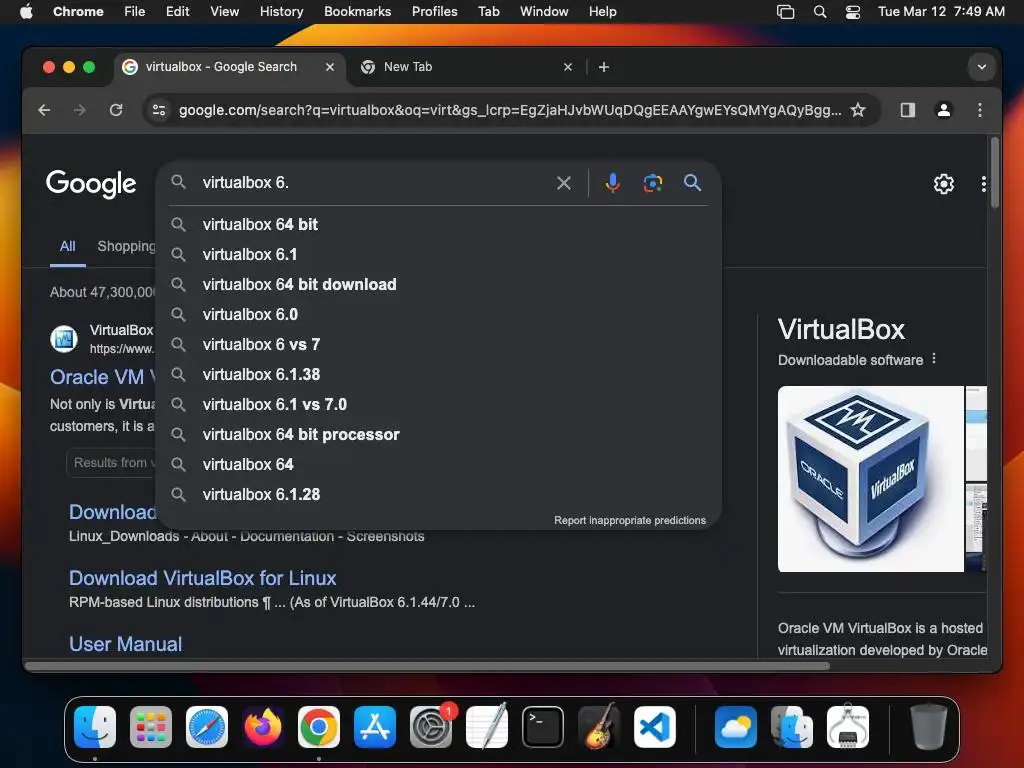Close the New Tab tab
The height and width of the screenshot is (768, 1024).
(x=568, y=67)
